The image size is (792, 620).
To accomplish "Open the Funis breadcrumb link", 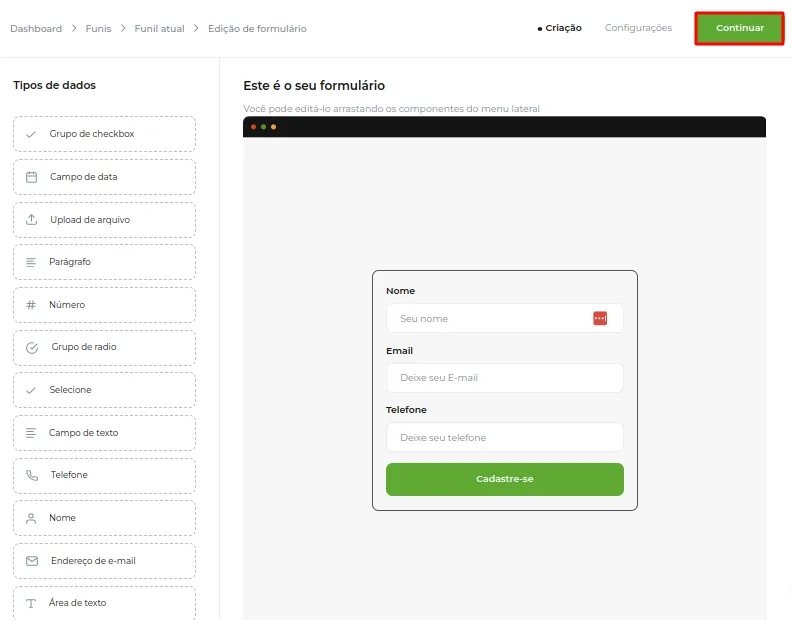I will click(x=98, y=28).
